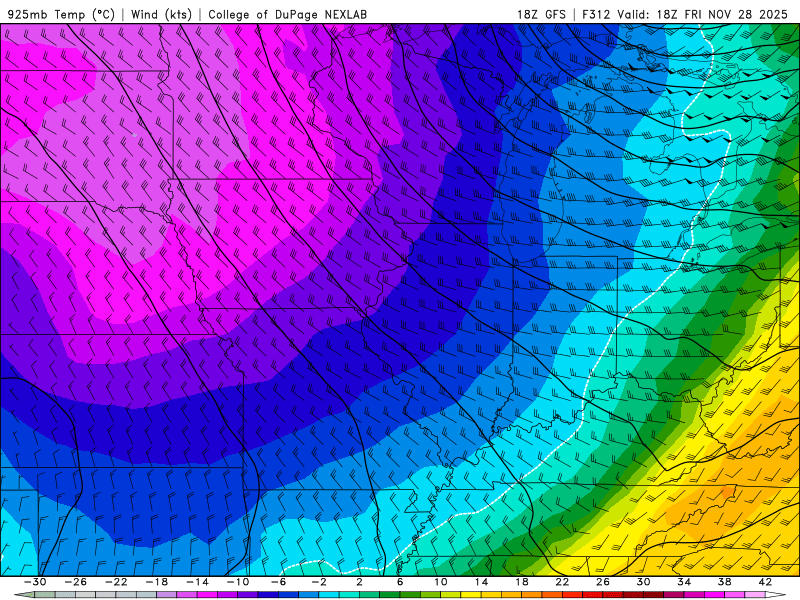800x600 pixels.
Task: Click the -30 colorbar scale label
Action: [35, 582]
